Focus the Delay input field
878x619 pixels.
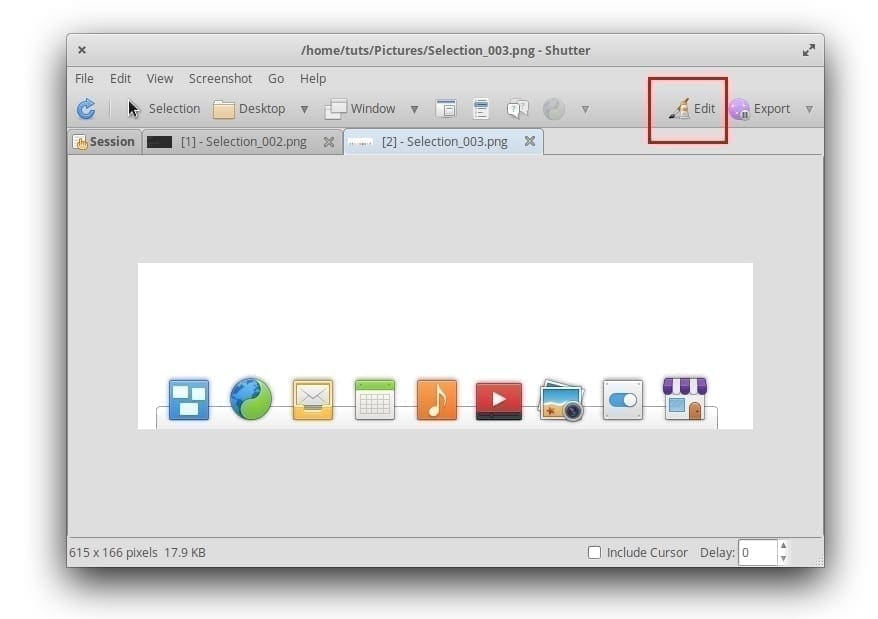click(758, 552)
